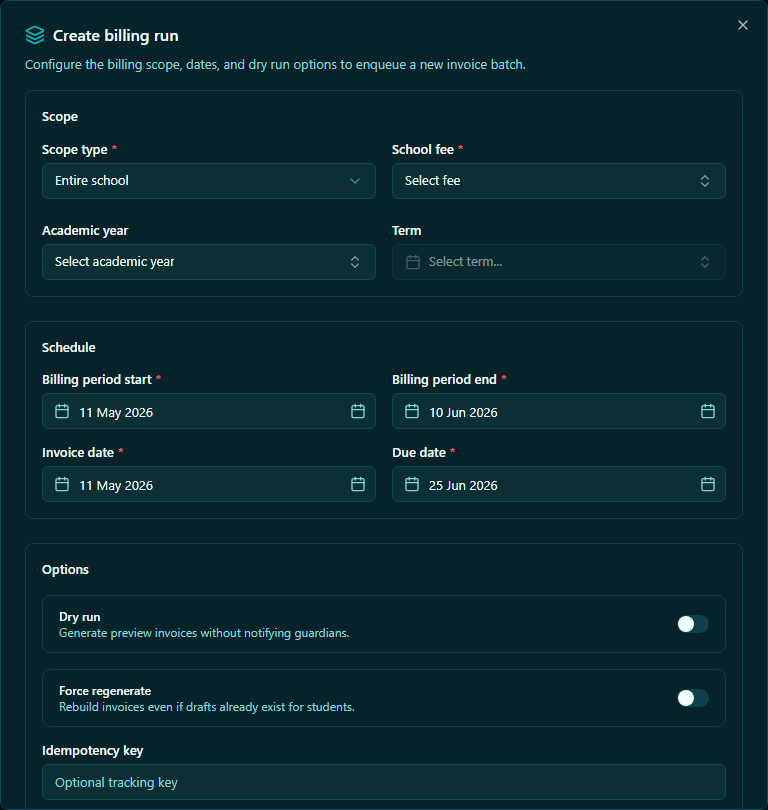This screenshot has width=768, height=810.
Task: Click the calendar icon in Select term field
Action: point(413,262)
